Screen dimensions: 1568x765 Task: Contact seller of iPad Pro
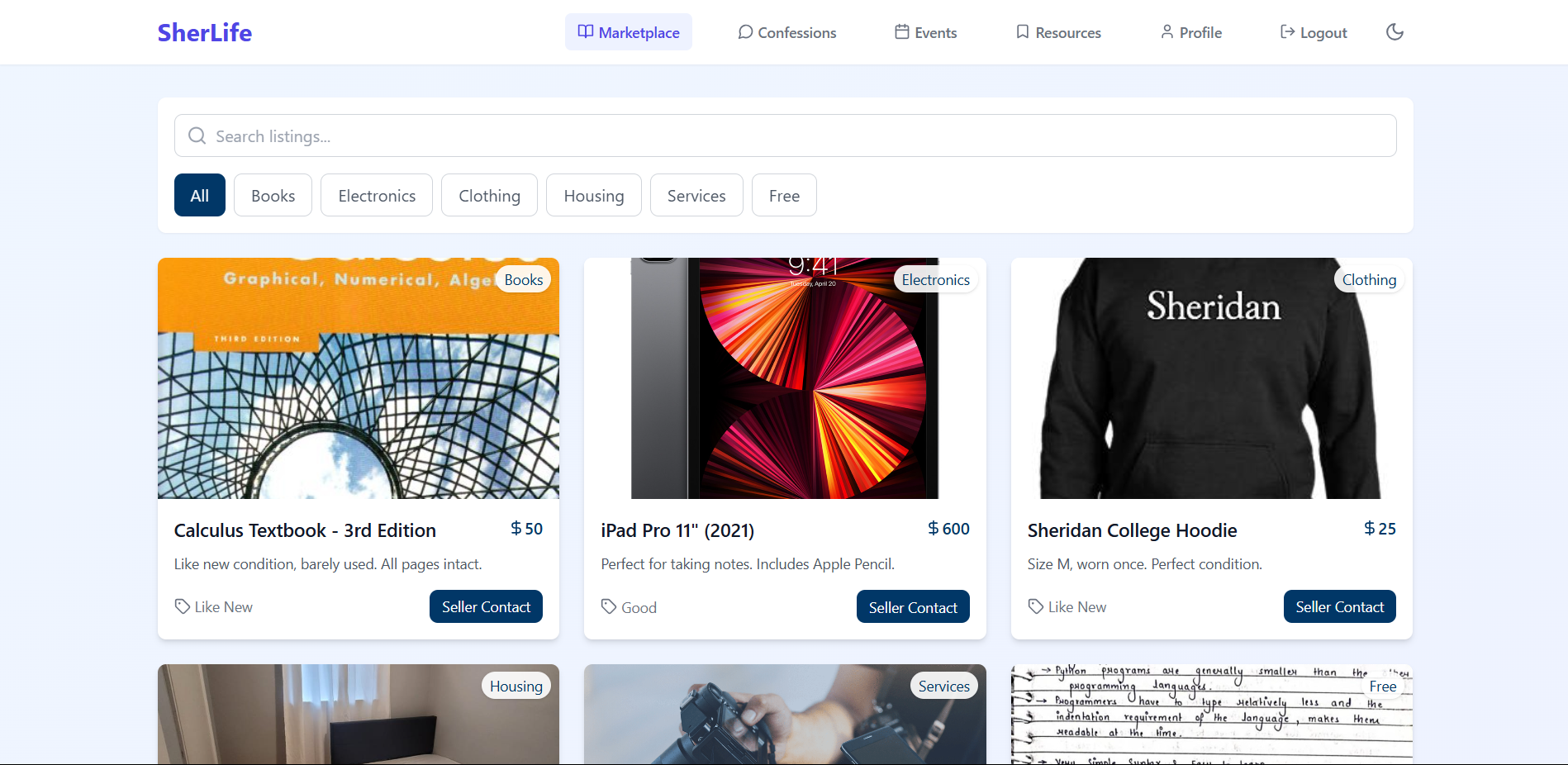pyautogui.click(x=913, y=607)
